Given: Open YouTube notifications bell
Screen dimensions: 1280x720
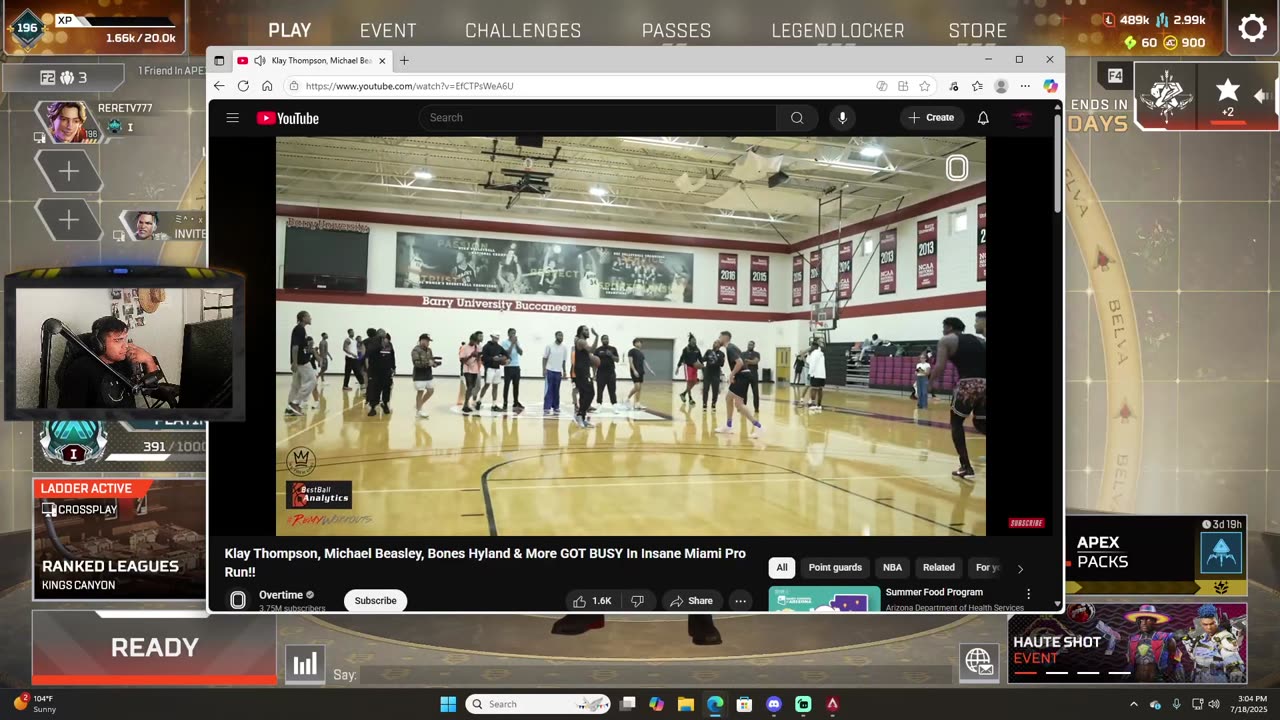Looking at the screenshot, I should 983,118.
